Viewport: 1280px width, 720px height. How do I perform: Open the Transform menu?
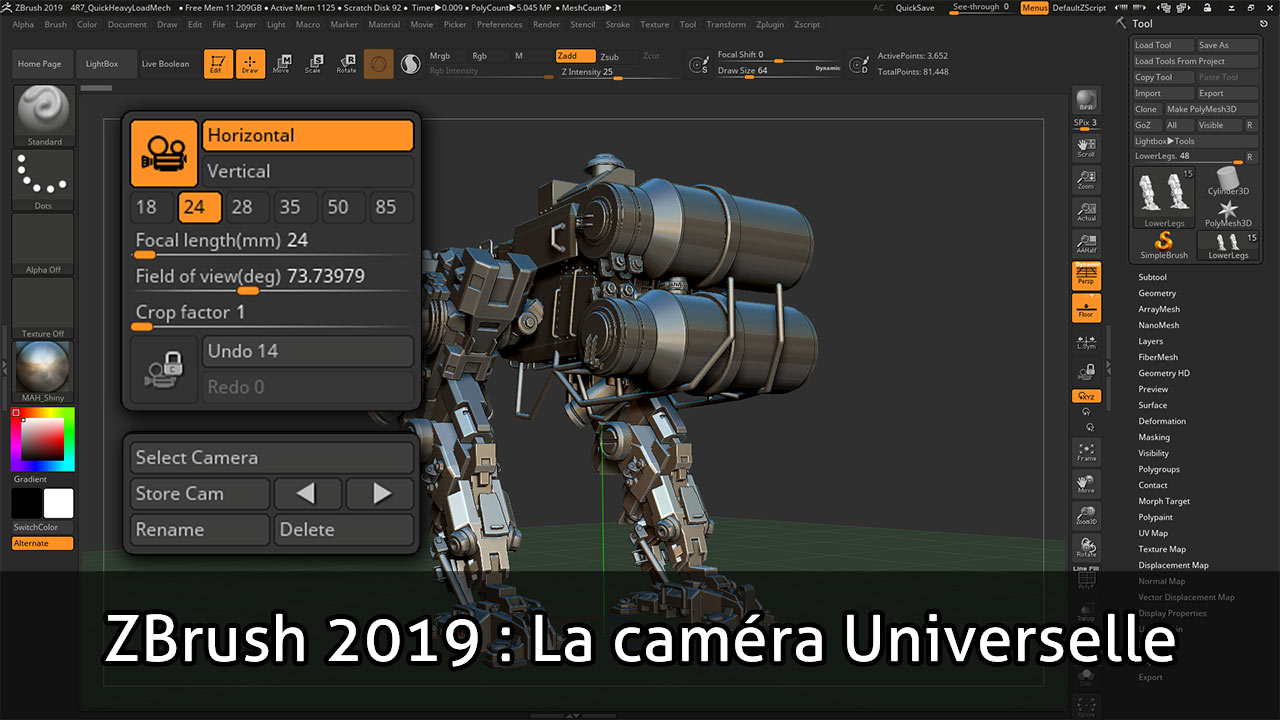coord(726,24)
